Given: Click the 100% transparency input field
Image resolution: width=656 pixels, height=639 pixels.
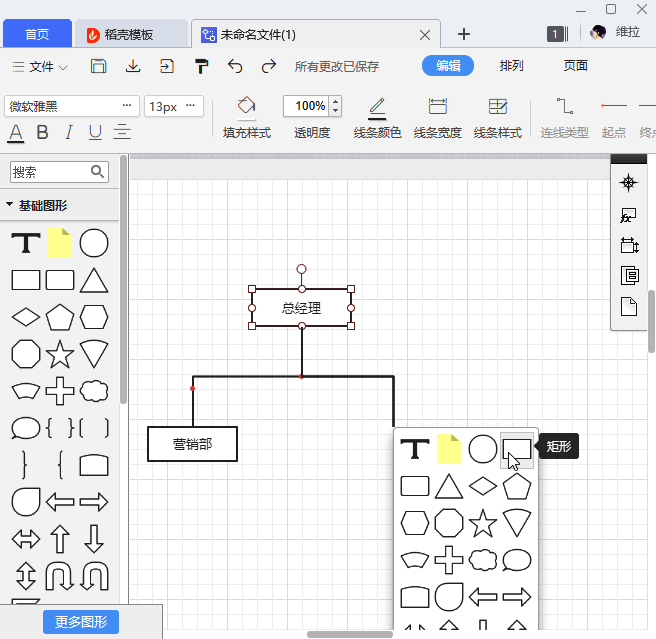Looking at the screenshot, I should pos(307,106).
